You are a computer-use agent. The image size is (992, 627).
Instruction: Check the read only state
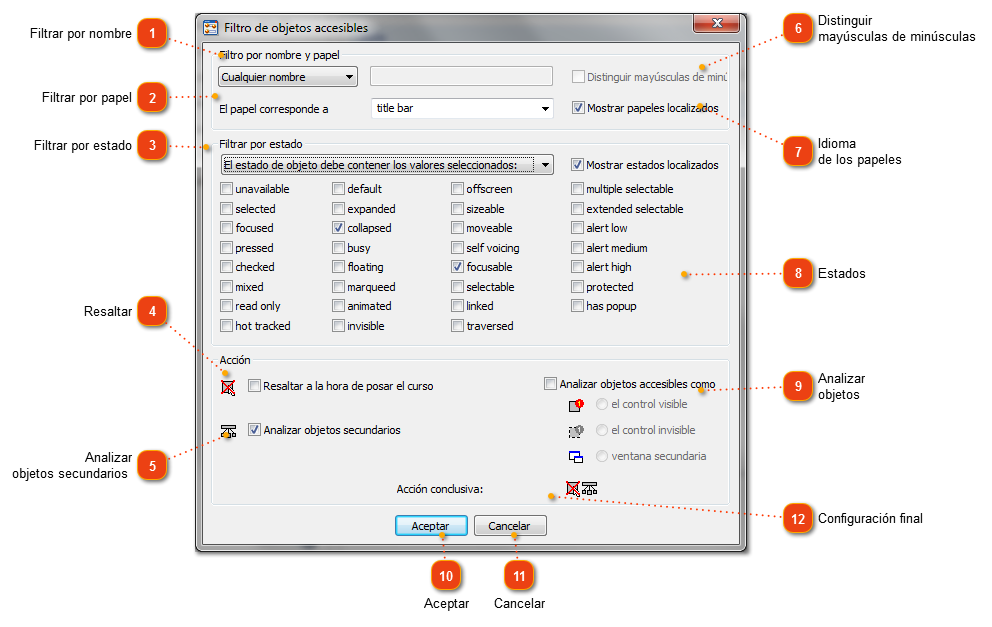pyautogui.click(x=226, y=306)
